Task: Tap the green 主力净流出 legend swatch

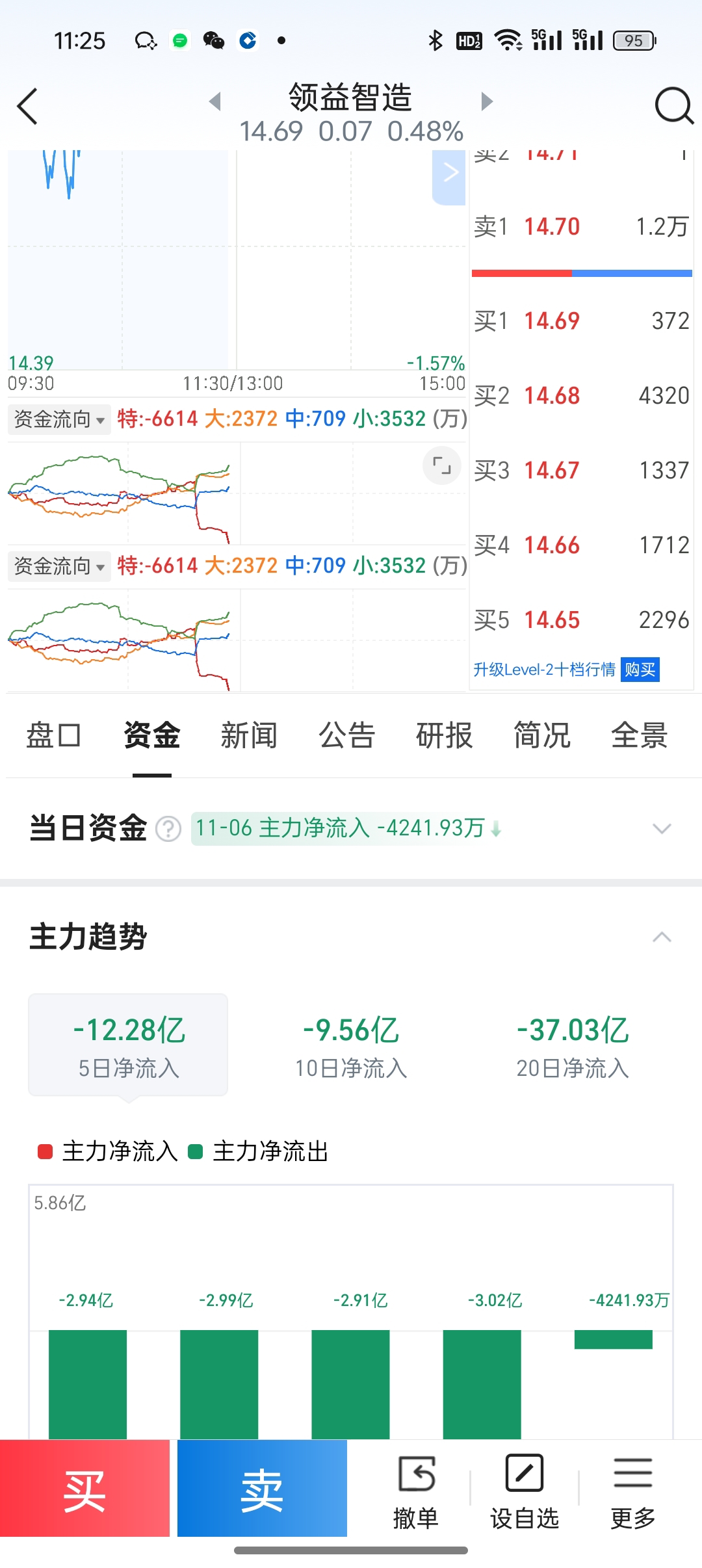Action: (195, 1152)
